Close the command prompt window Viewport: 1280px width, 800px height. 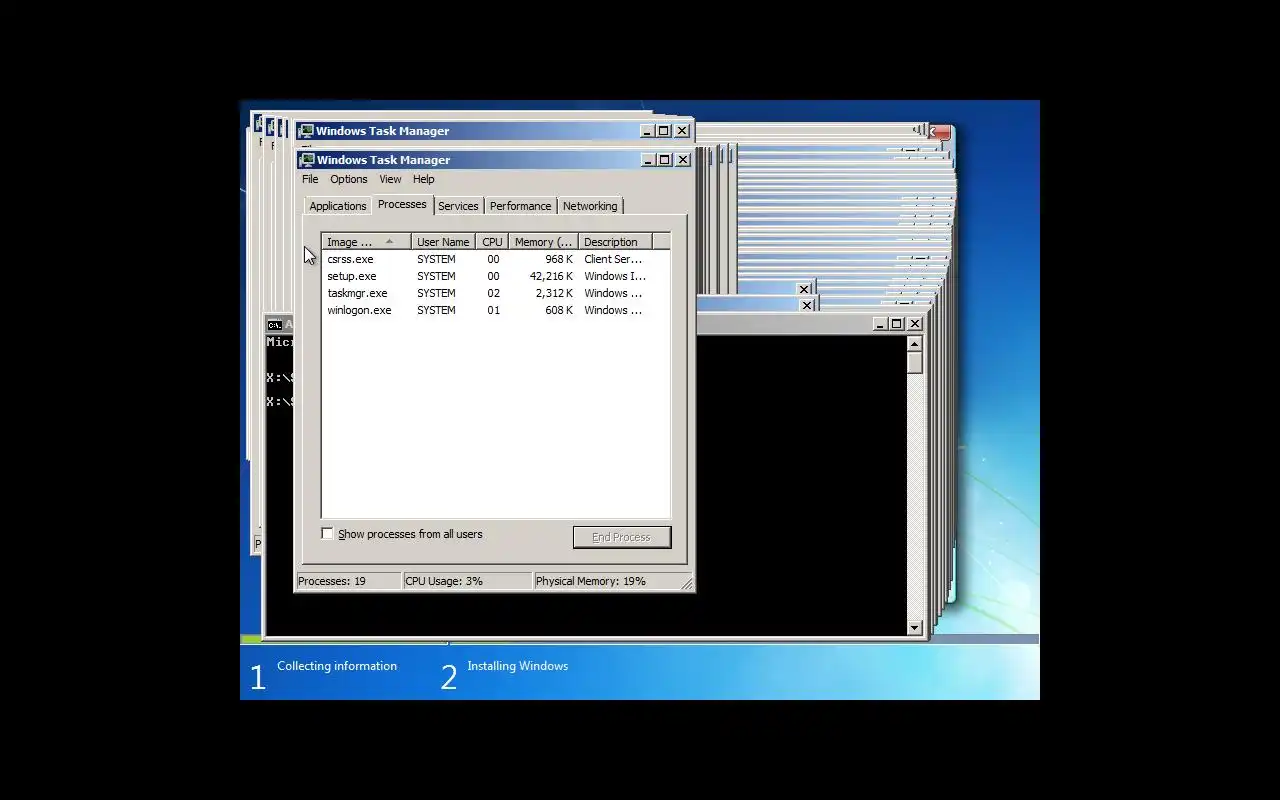[915, 324]
